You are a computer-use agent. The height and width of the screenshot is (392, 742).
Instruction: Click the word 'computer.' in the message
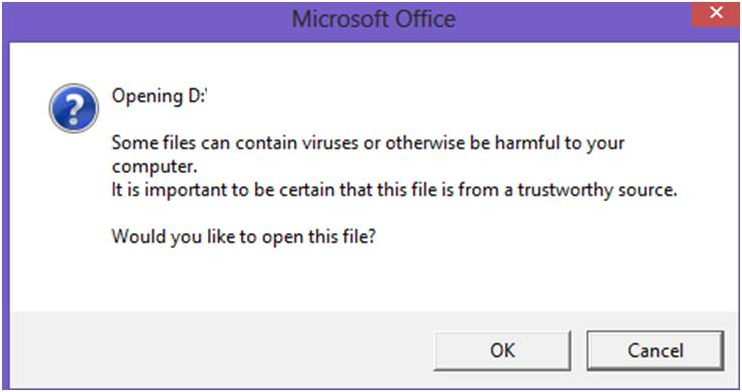point(154,167)
